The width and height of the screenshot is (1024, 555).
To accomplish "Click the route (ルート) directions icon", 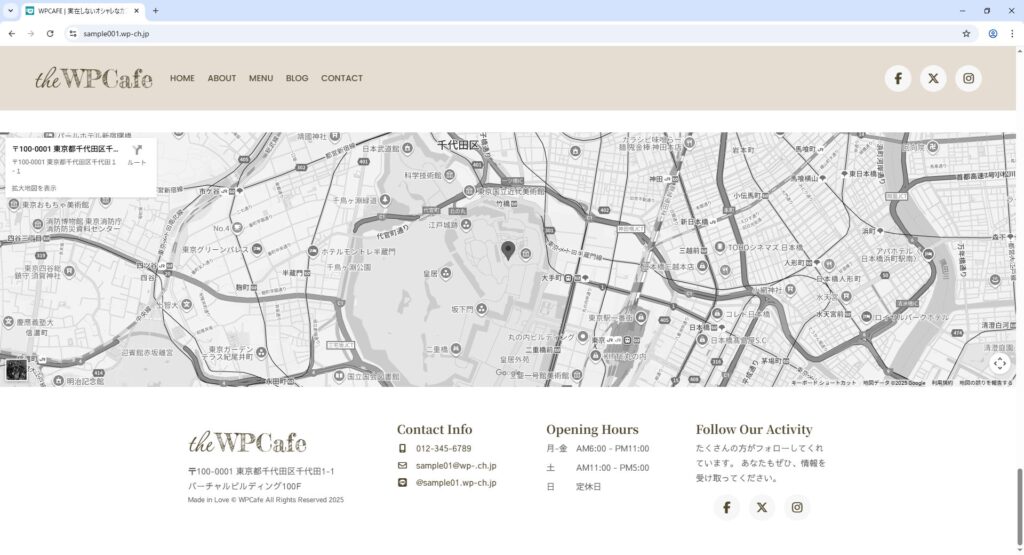I will pyautogui.click(x=137, y=153).
